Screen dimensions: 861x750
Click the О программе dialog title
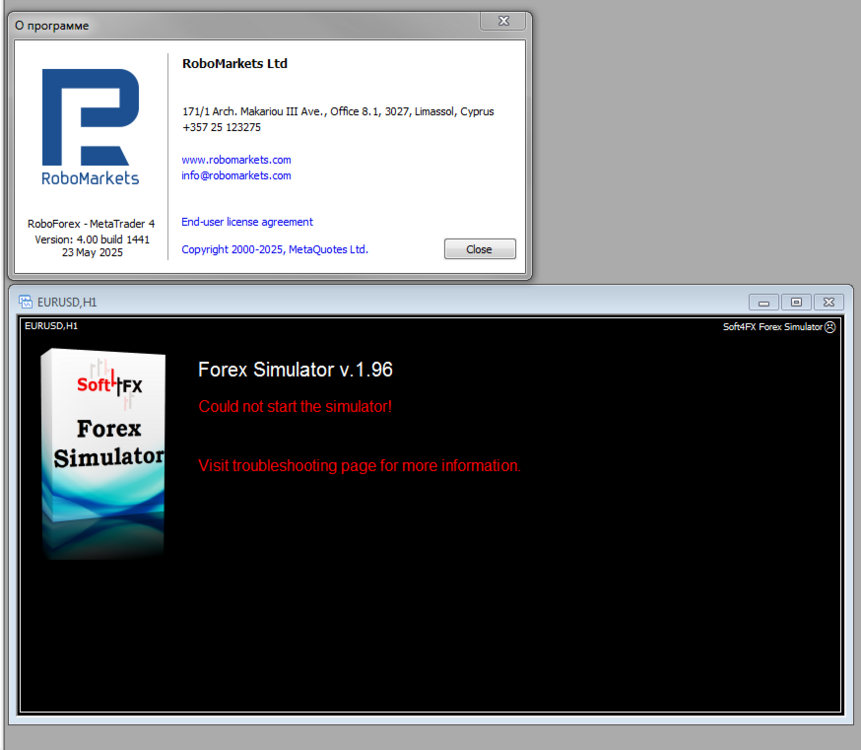pyautogui.click(x=52, y=26)
